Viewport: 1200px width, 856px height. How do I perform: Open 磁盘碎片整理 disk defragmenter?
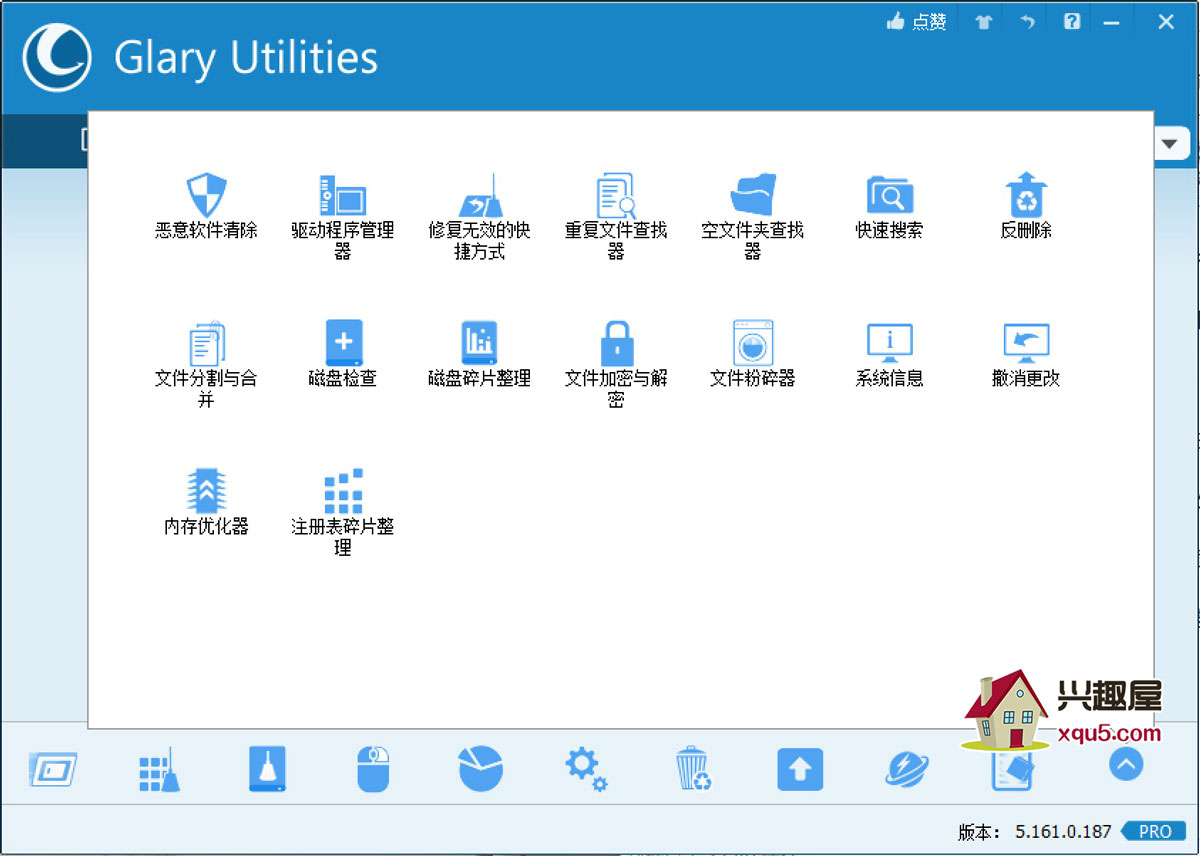[479, 354]
